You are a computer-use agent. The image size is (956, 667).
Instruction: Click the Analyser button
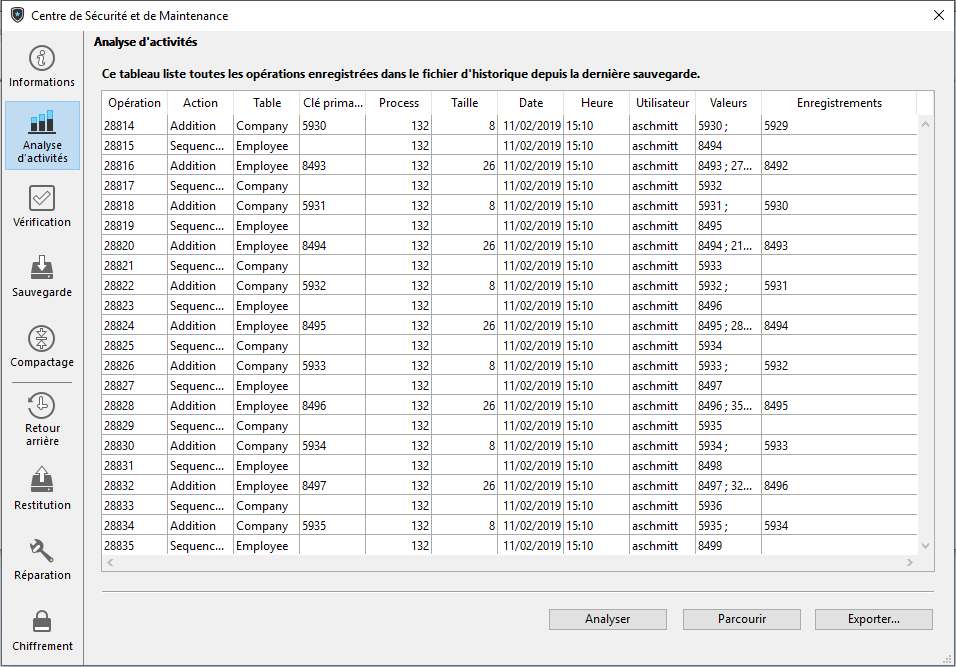607,619
